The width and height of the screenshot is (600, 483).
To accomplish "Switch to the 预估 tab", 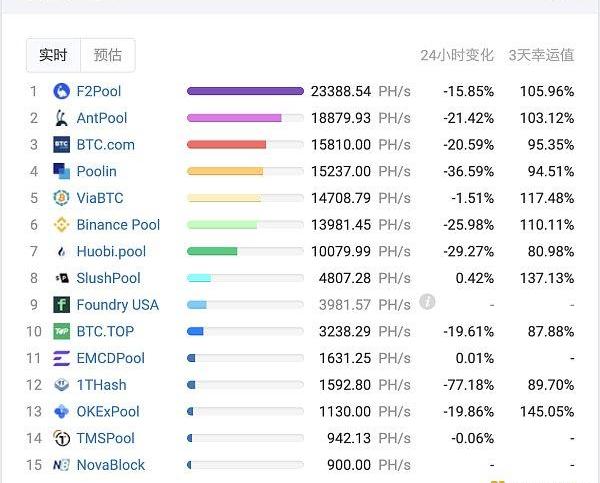I will coord(108,55).
